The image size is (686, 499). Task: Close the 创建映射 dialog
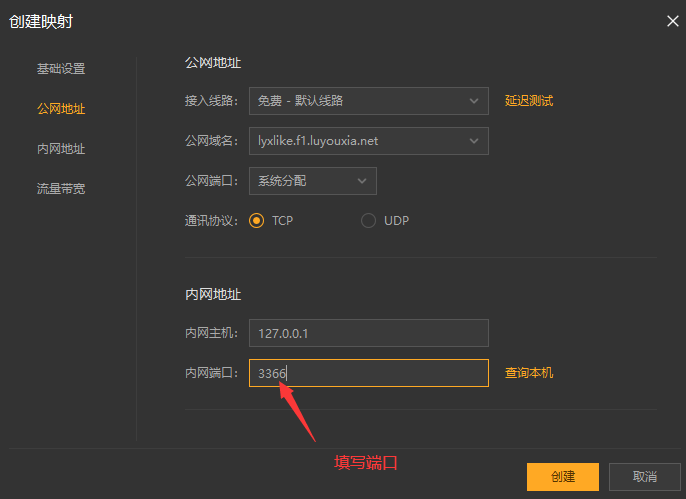click(x=672, y=21)
